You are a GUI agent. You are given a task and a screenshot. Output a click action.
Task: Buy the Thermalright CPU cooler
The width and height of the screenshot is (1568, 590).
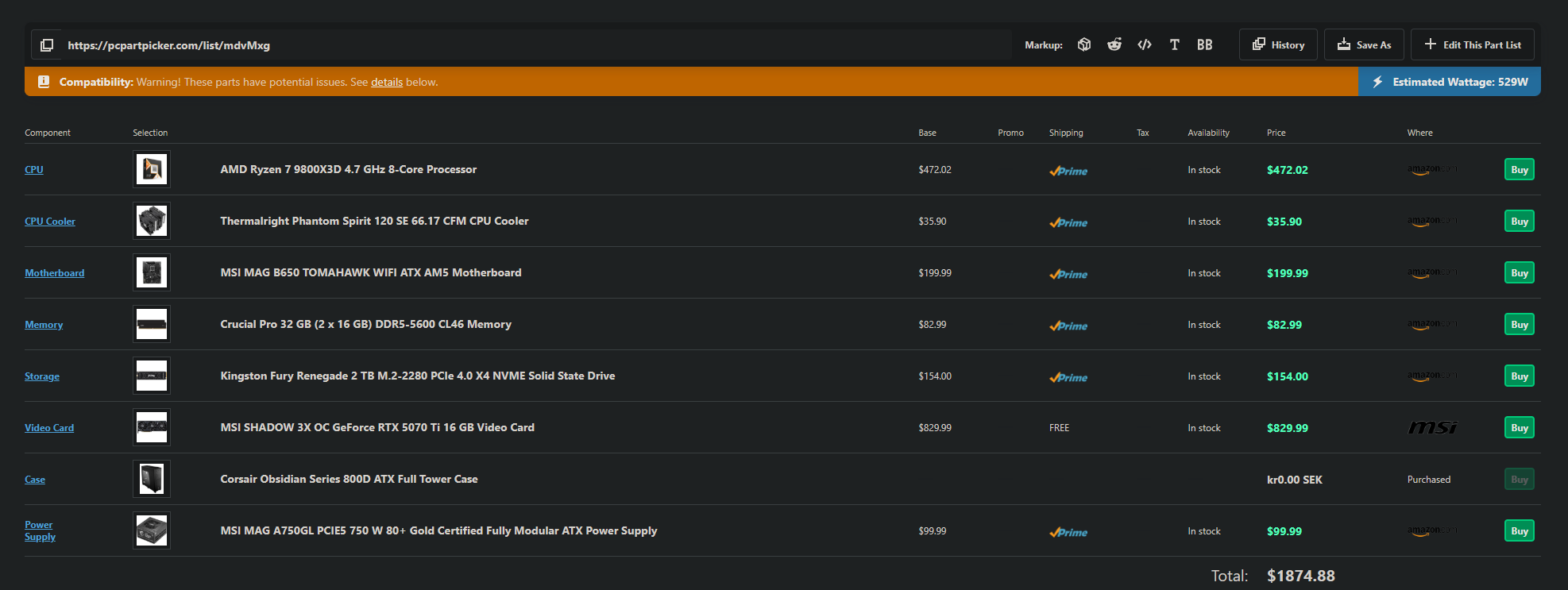pyautogui.click(x=1519, y=221)
